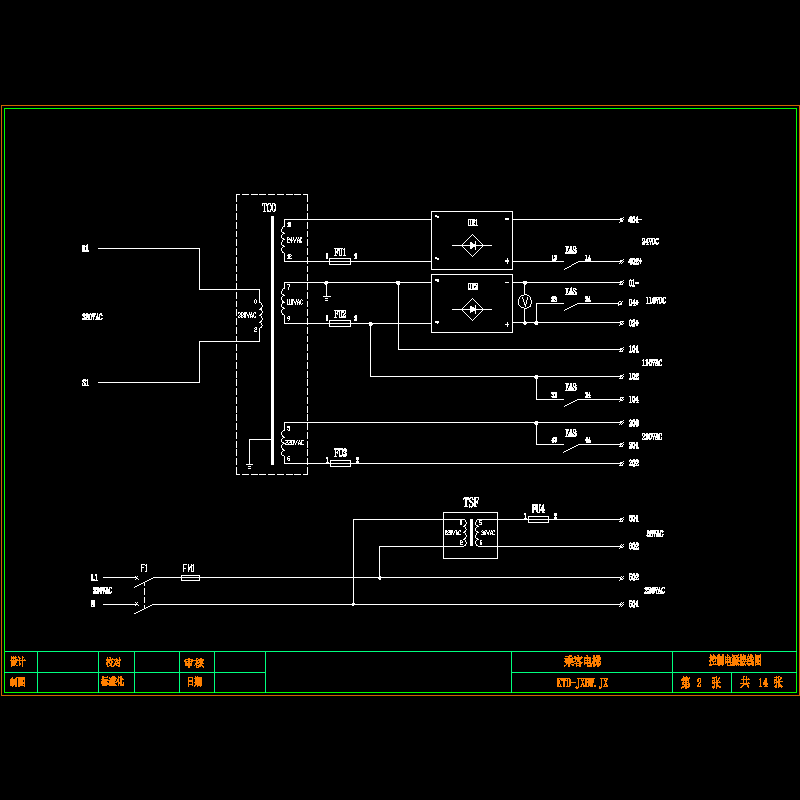Click the 设计 title block cell
This screenshot has width=800, height=800.
coord(18,662)
